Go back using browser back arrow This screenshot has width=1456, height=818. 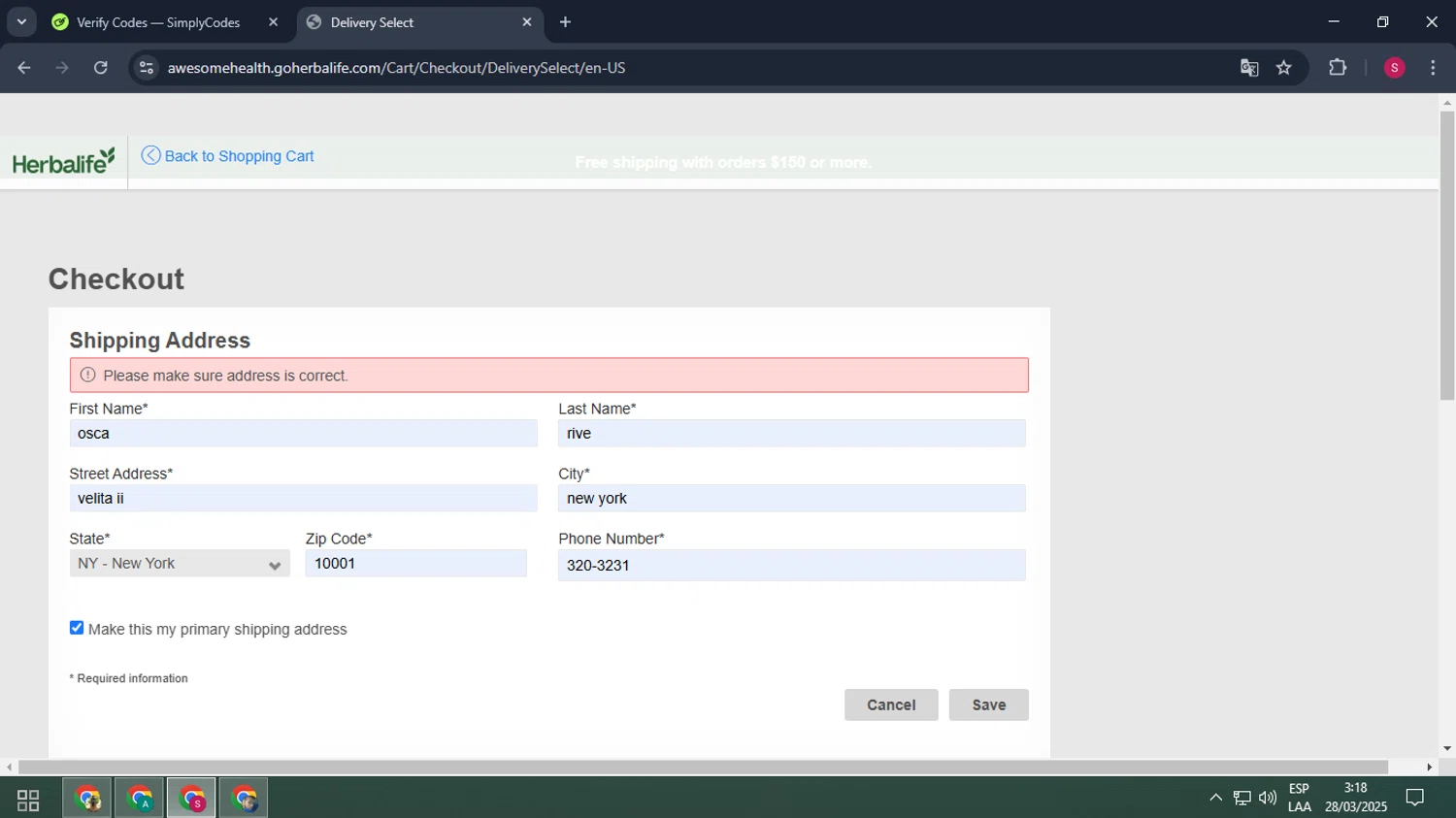pos(24,68)
